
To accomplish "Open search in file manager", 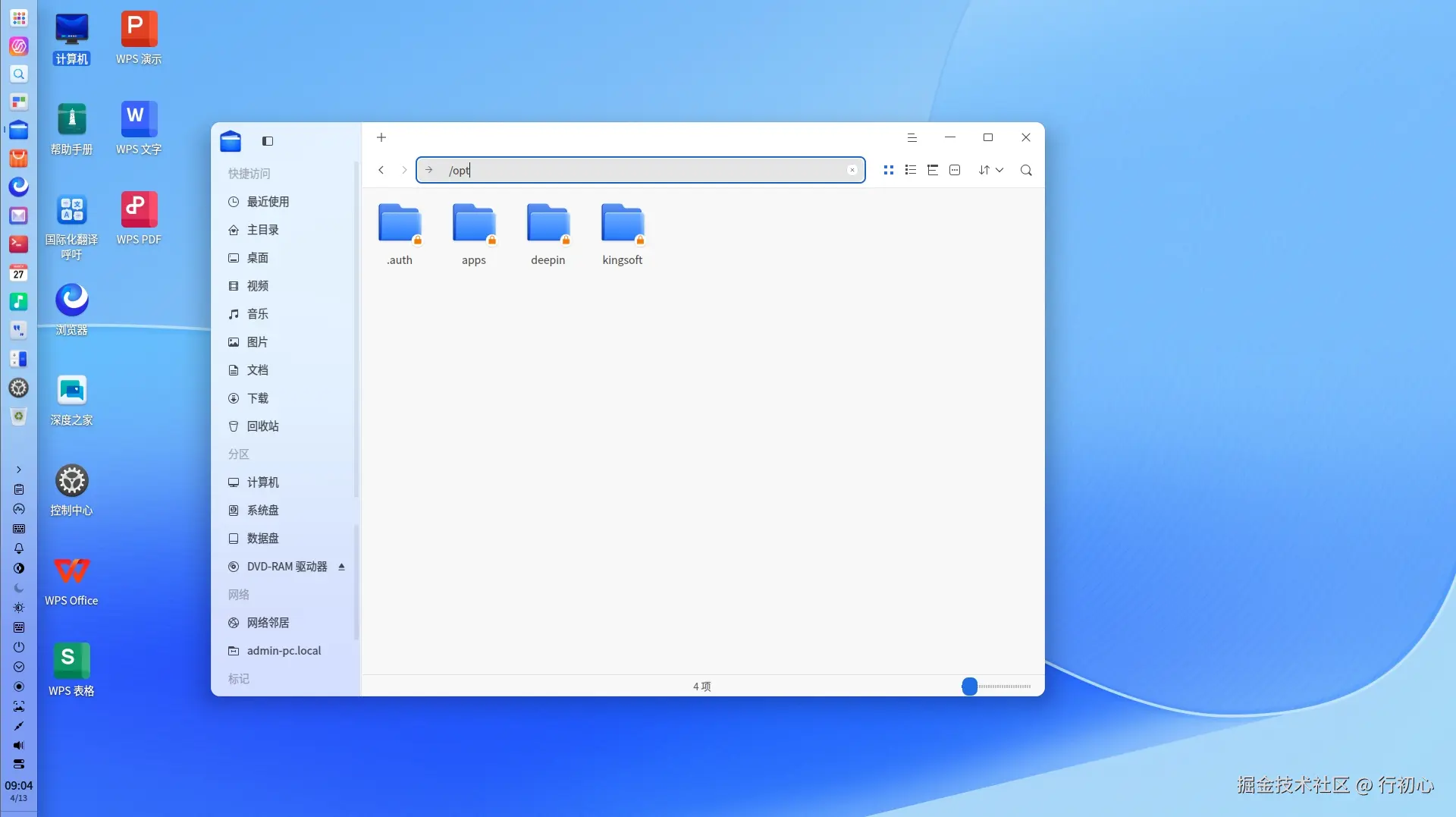I will [x=1026, y=170].
